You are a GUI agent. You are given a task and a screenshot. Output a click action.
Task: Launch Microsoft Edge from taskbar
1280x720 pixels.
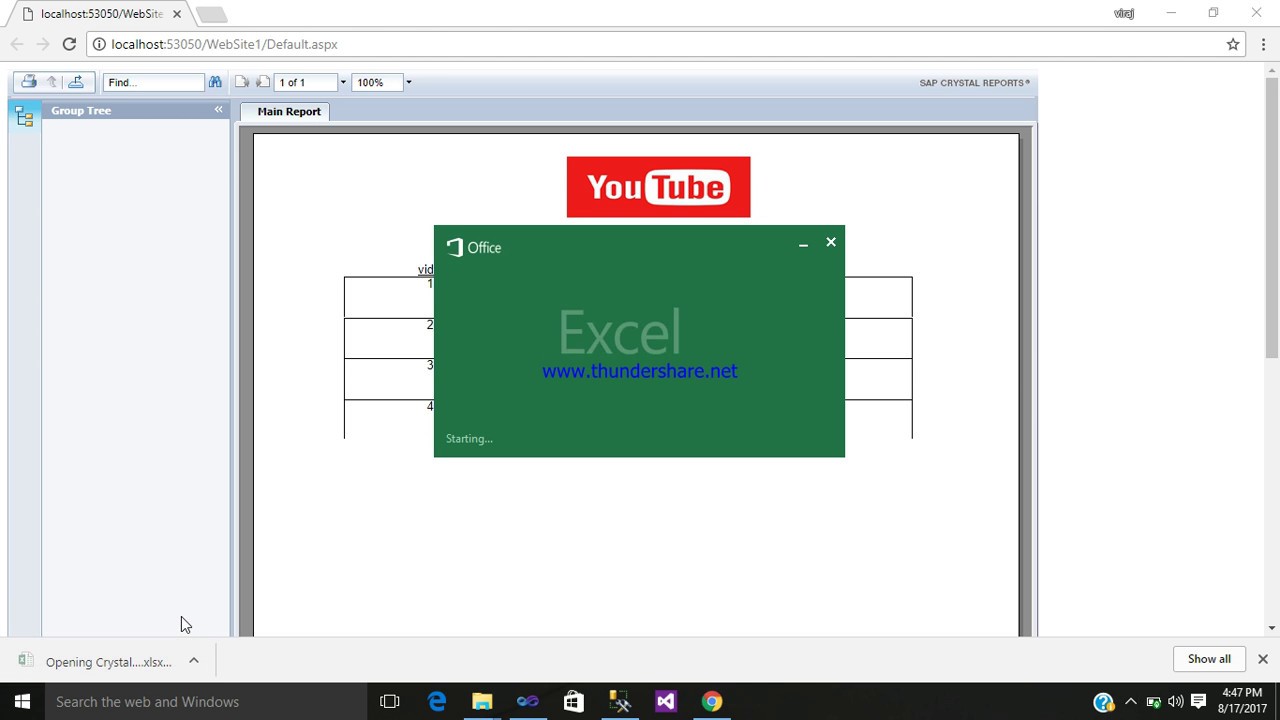437,701
